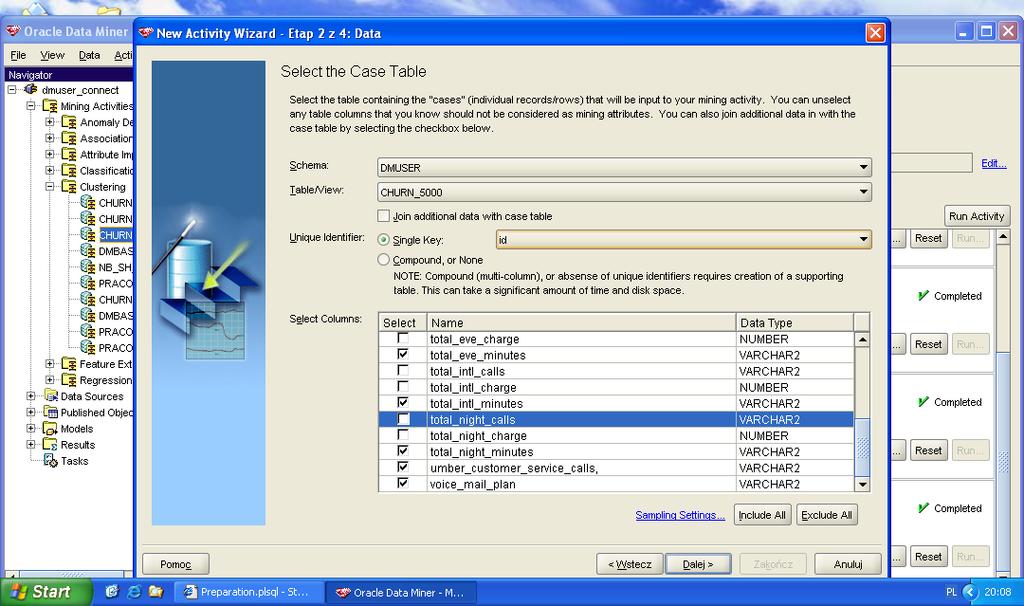Click the column list scrollbar thumb

[862, 447]
